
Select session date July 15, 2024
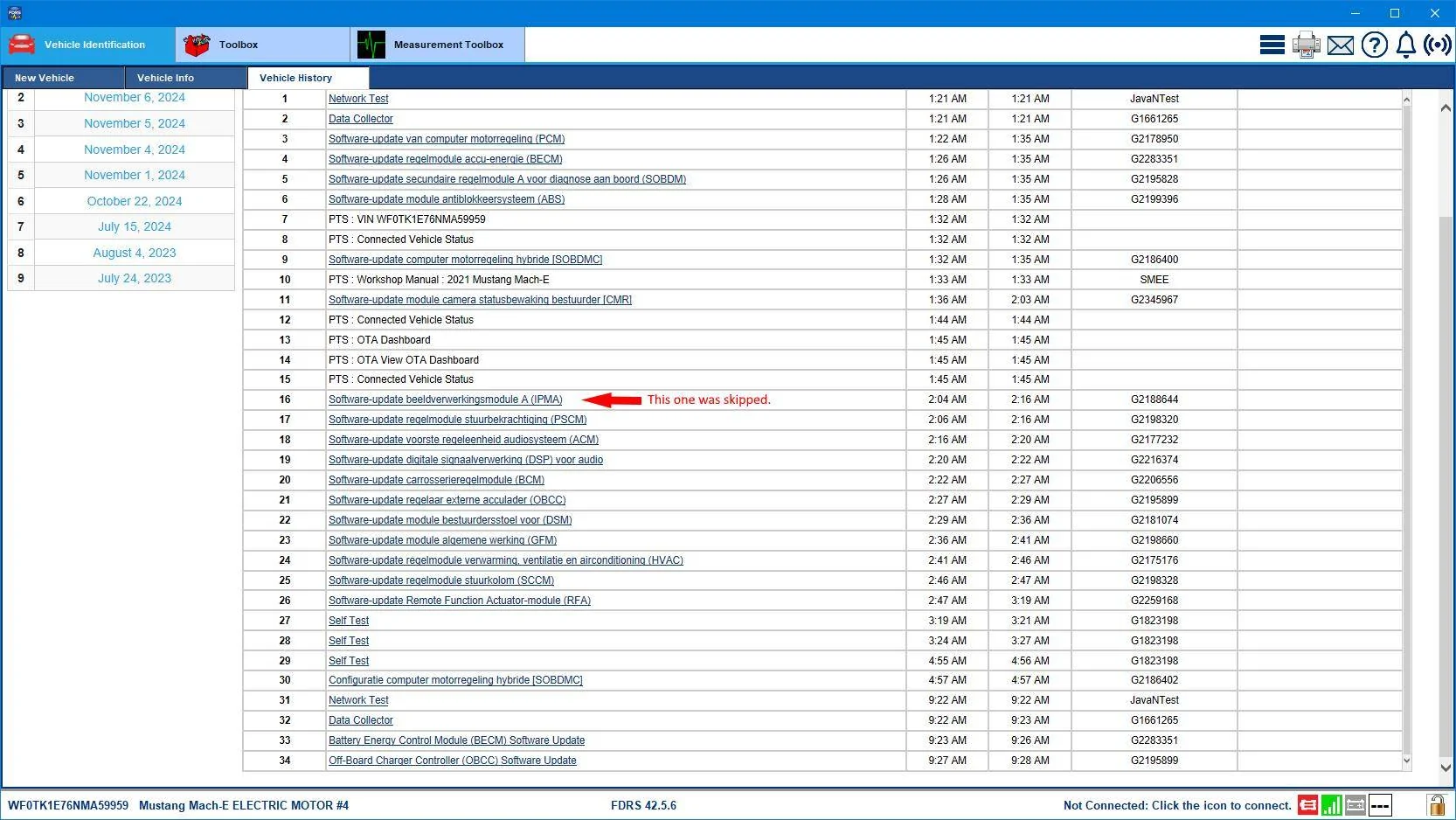[x=135, y=226]
